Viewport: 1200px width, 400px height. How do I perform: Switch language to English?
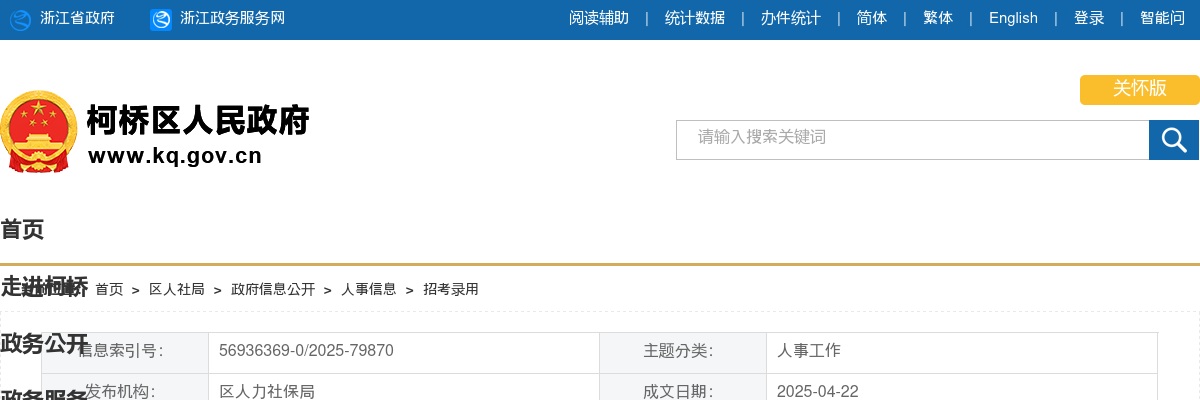(1013, 18)
